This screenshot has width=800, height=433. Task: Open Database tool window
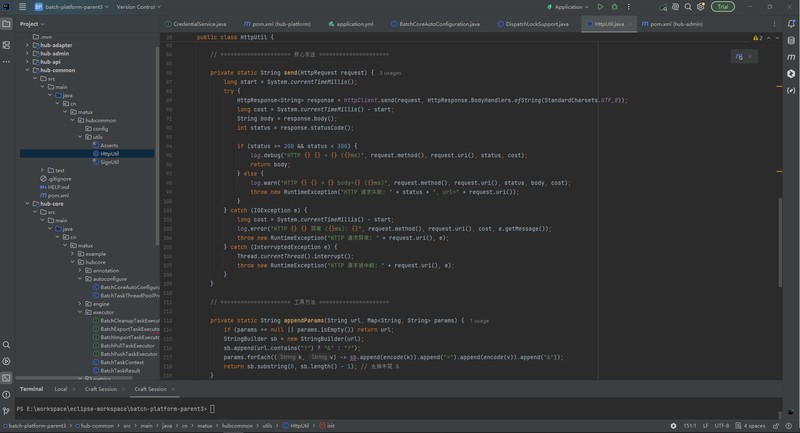point(791,40)
